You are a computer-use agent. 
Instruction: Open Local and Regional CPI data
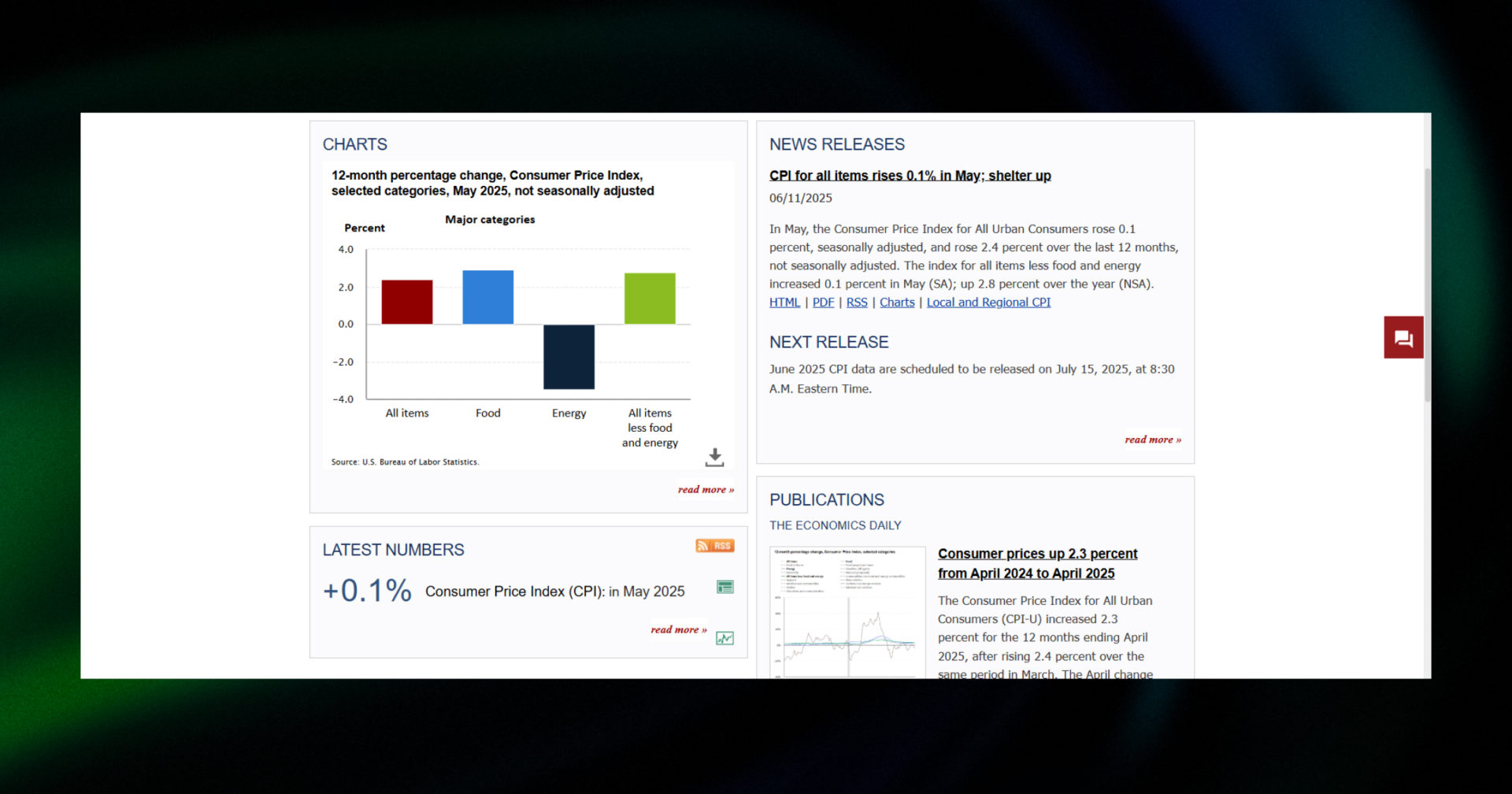988,302
